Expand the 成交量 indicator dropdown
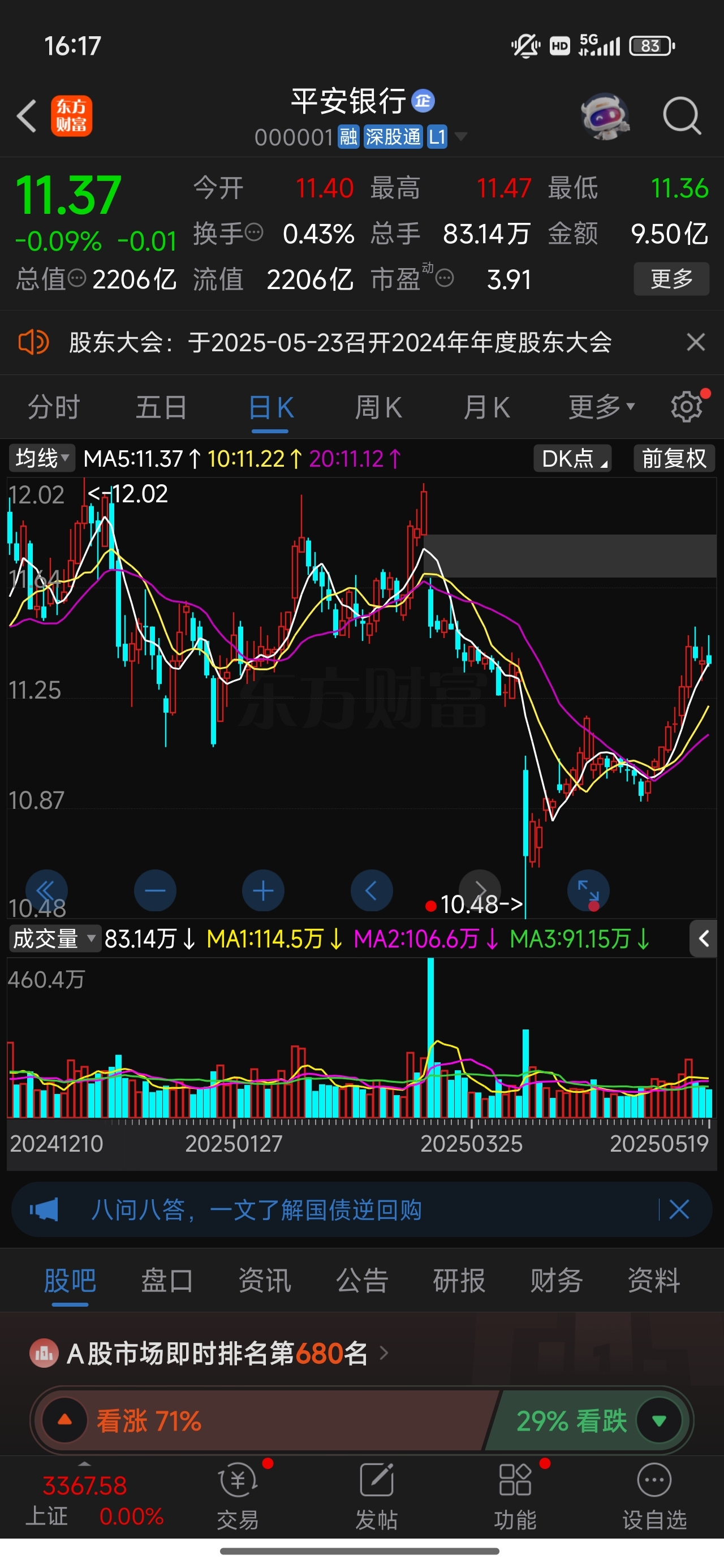The image size is (724, 1568). click(54, 938)
